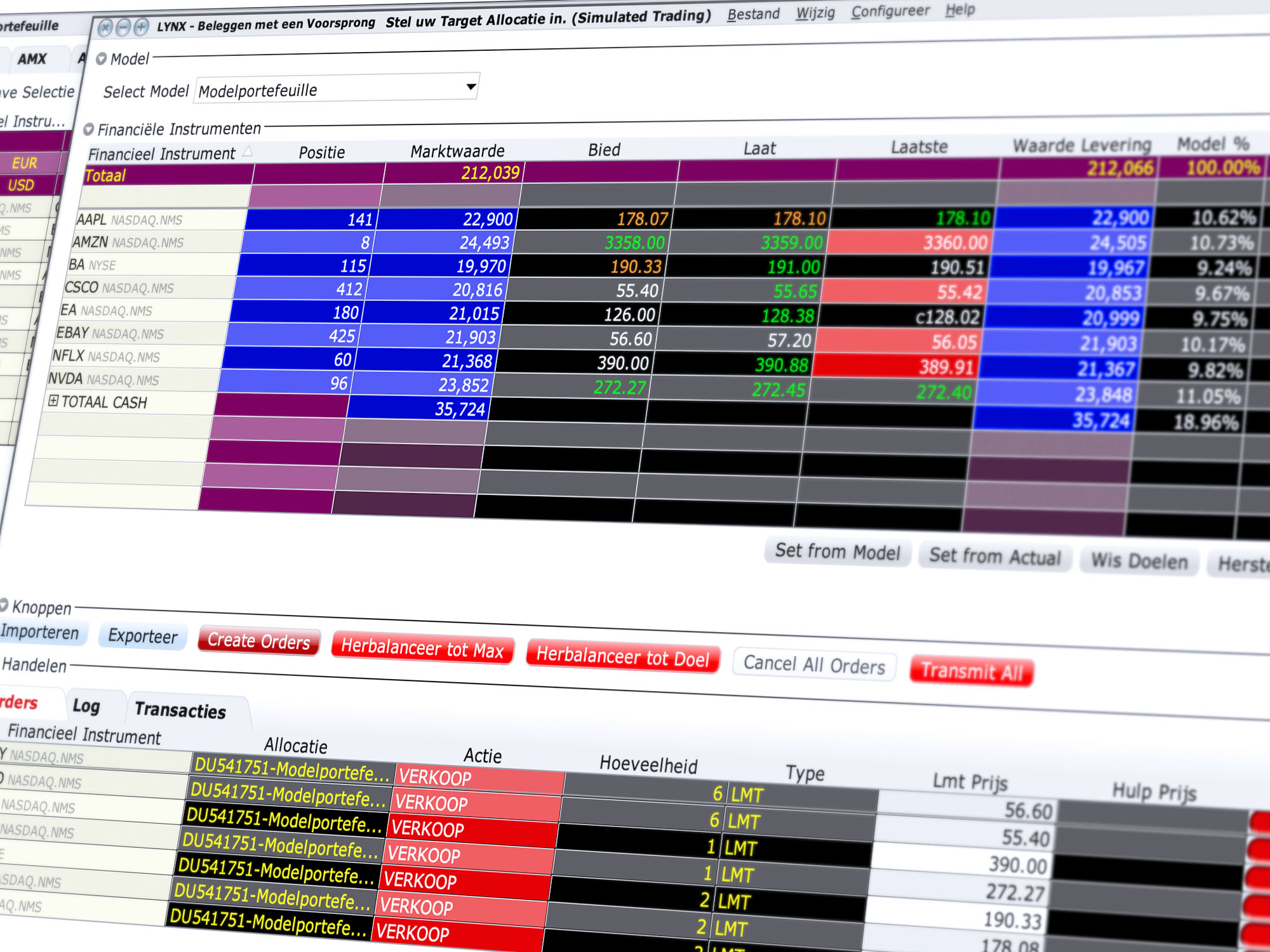1270x952 pixels.
Task: Open the Bestand menu
Action: [x=753, y=14]
